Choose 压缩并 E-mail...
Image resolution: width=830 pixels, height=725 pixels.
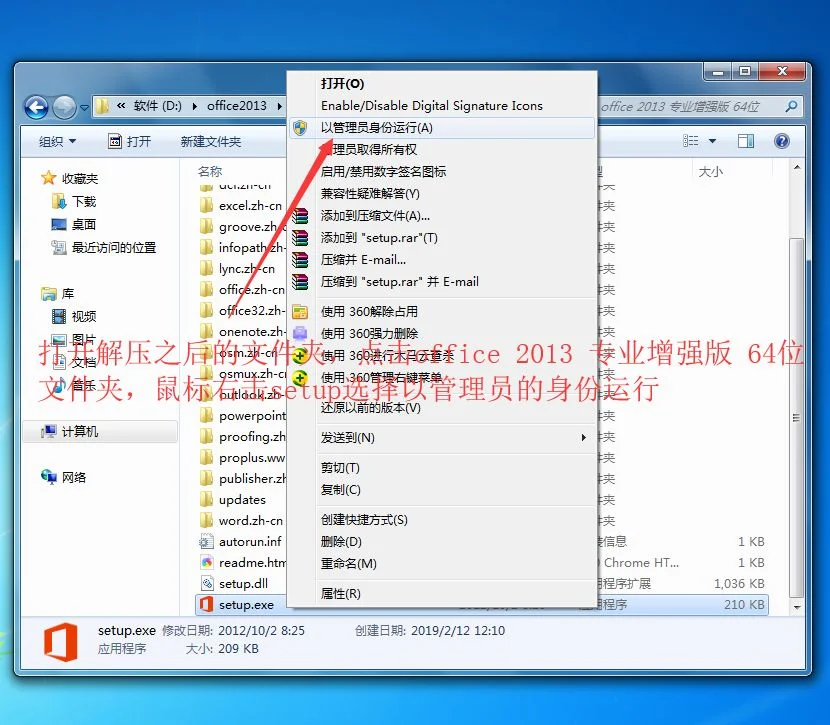pyautogui.click(x=442, y=260)
